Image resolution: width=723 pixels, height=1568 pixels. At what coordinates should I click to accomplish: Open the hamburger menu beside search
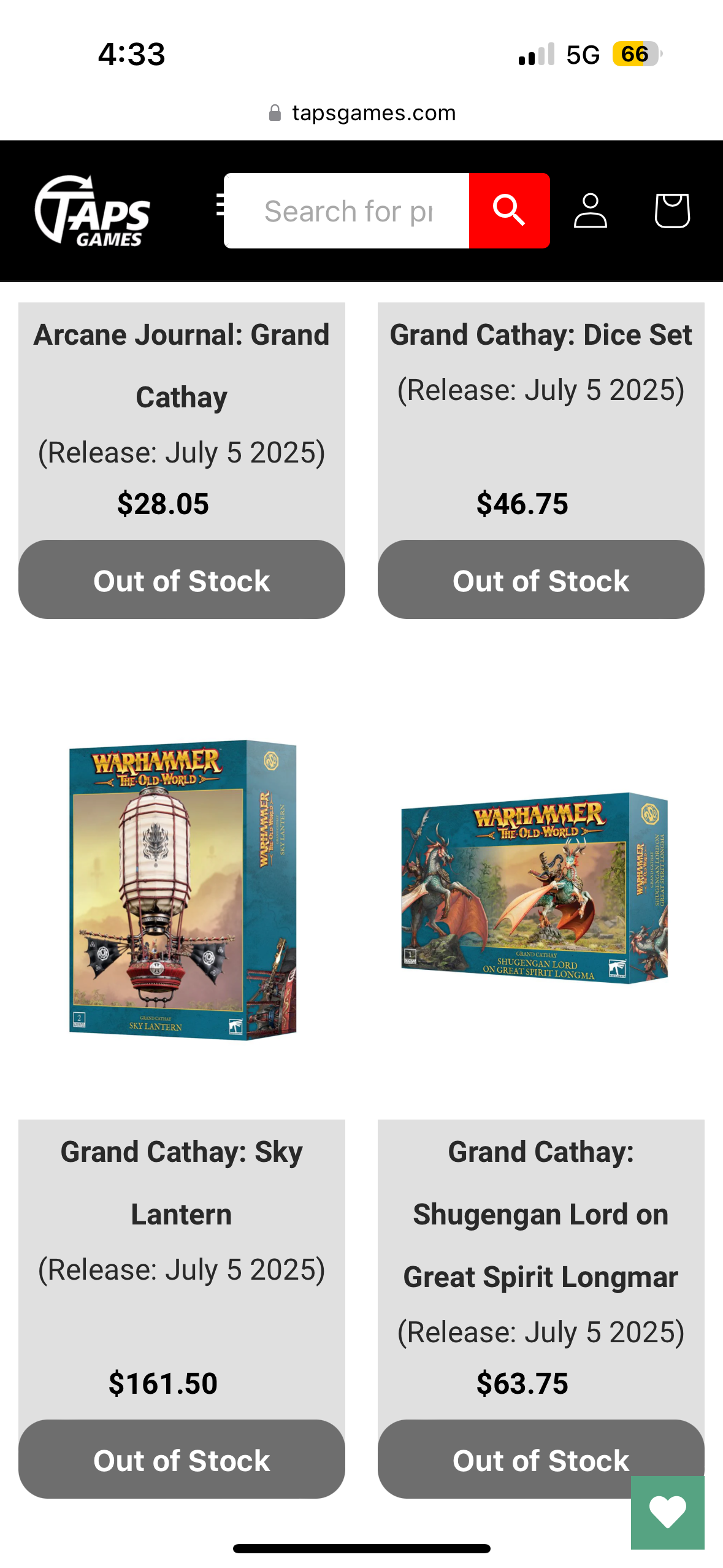pos(221,205)
